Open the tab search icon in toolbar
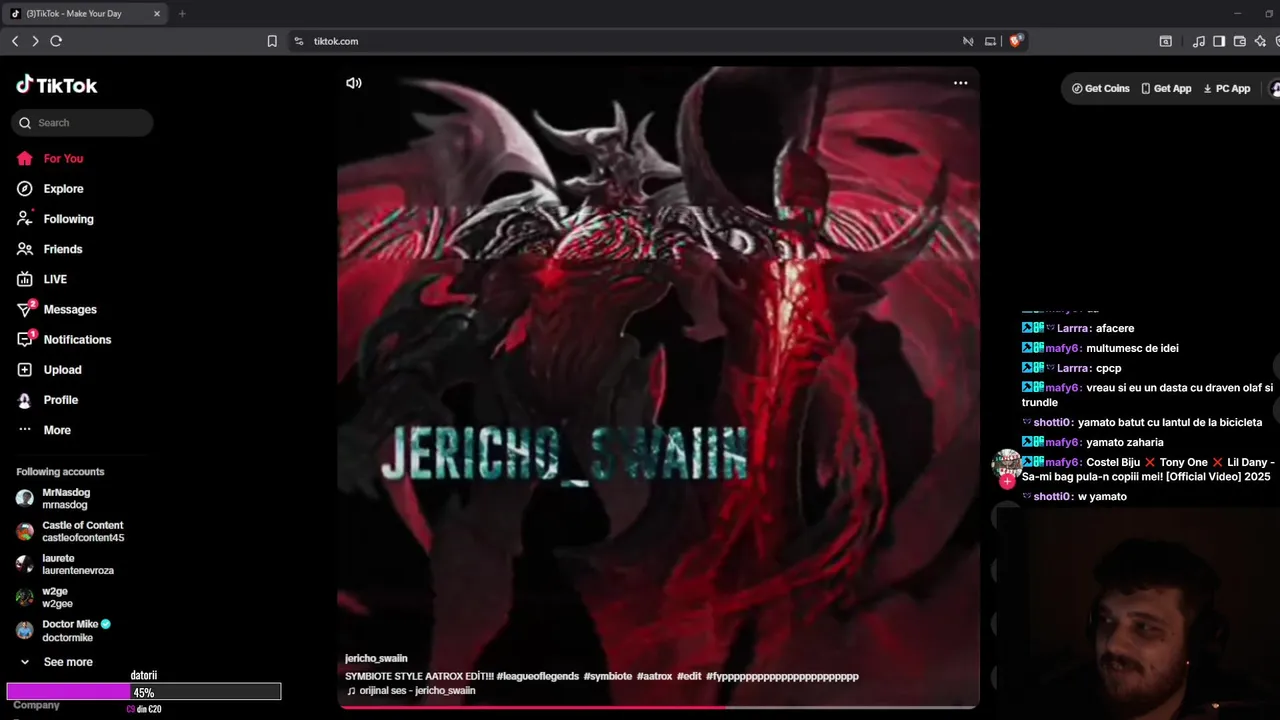1280x720 pixels. click(1165, 41)
